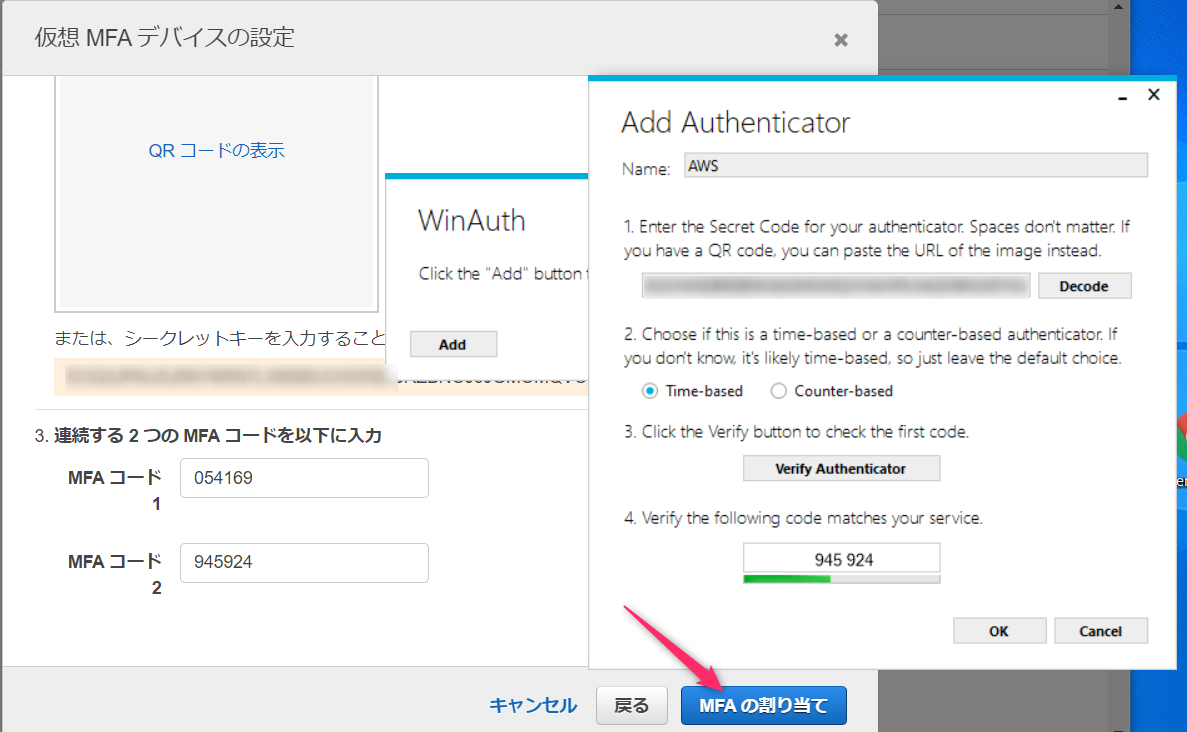Click the MFA コード 2 input field
The image size is (1187, 732).
click(304, 562)
